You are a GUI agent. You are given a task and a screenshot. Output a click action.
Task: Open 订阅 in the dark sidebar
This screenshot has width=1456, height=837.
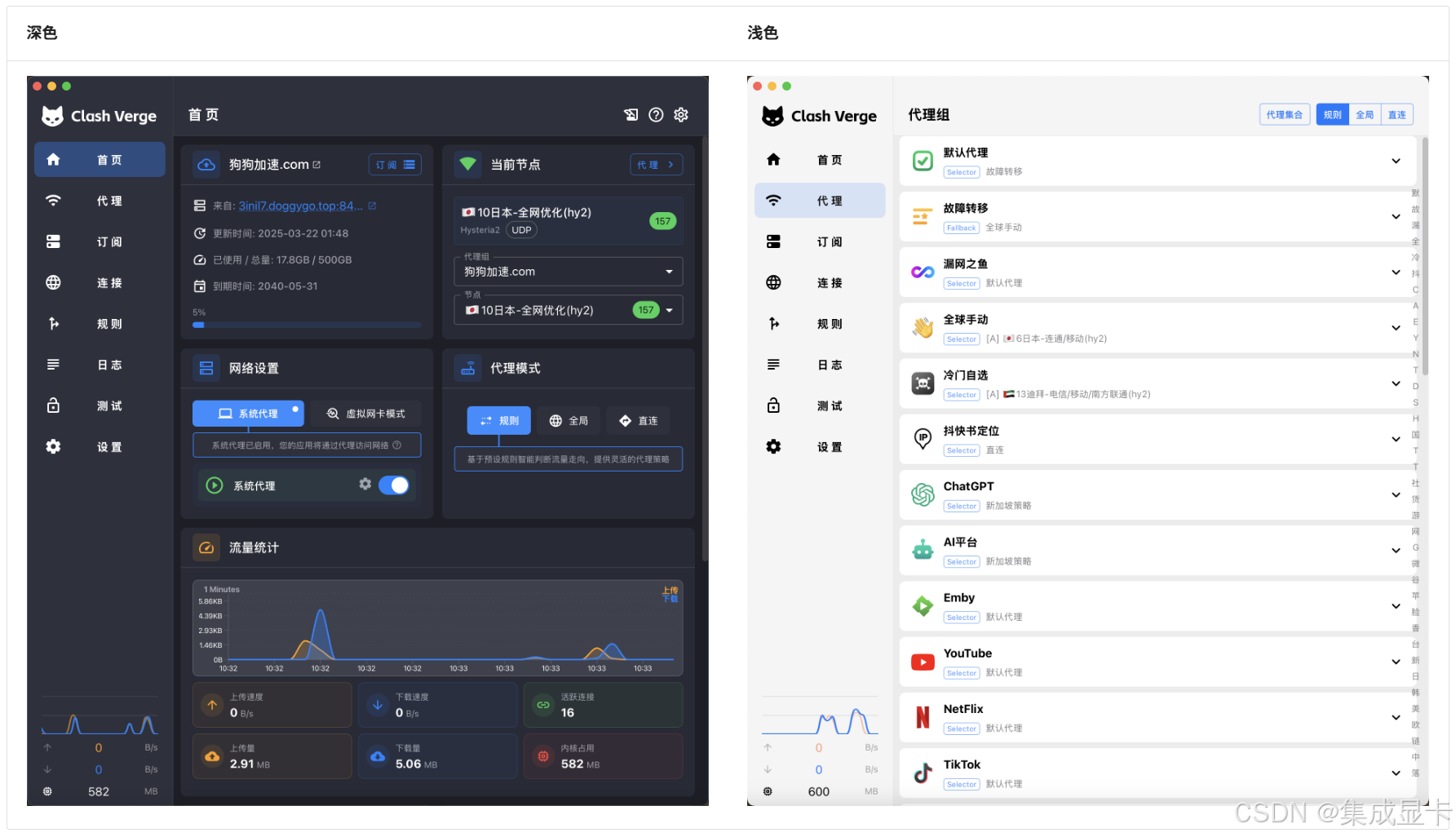click(100, 241)
